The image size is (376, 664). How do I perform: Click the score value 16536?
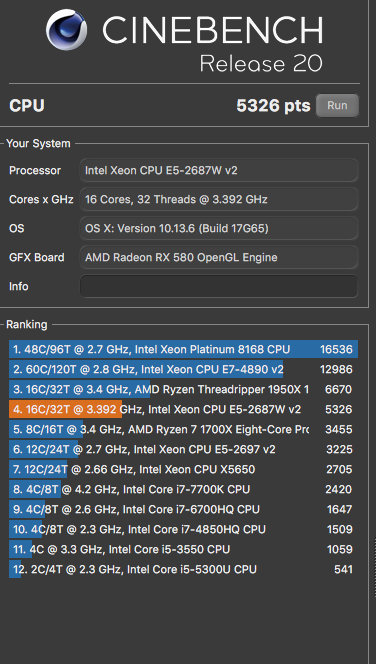336,349
